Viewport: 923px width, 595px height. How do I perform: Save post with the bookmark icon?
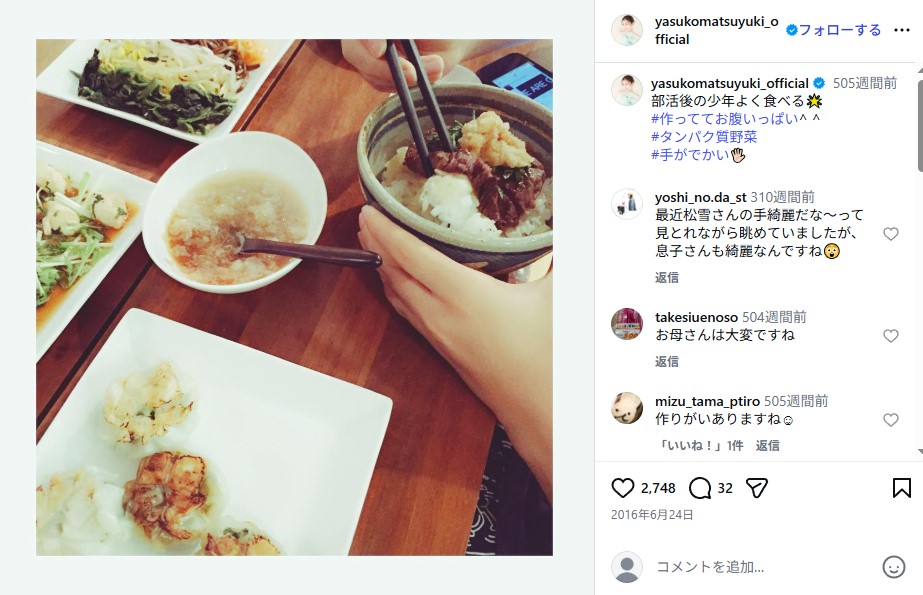(x=901, y=488)
